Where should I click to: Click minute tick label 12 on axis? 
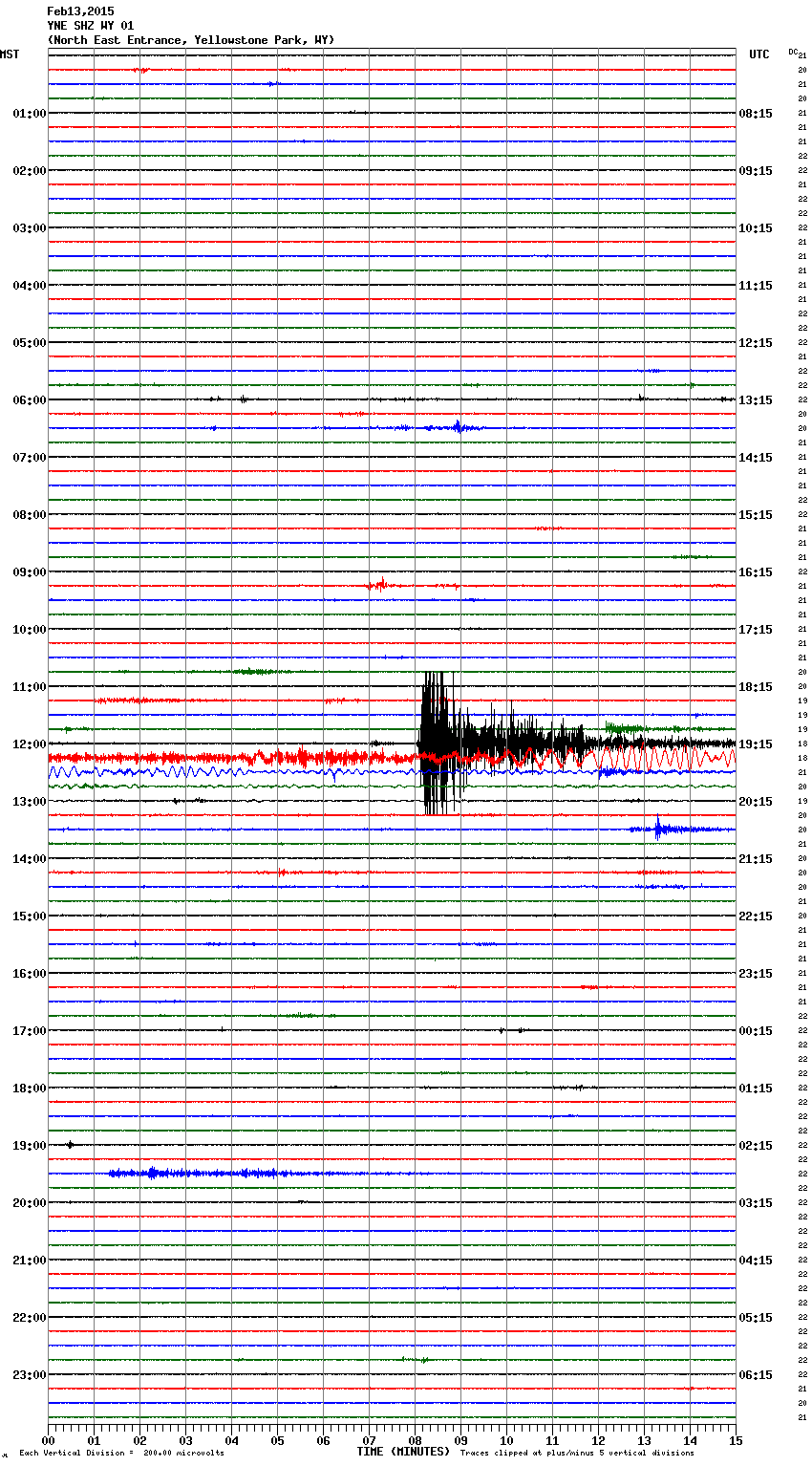coord(598,1440)
